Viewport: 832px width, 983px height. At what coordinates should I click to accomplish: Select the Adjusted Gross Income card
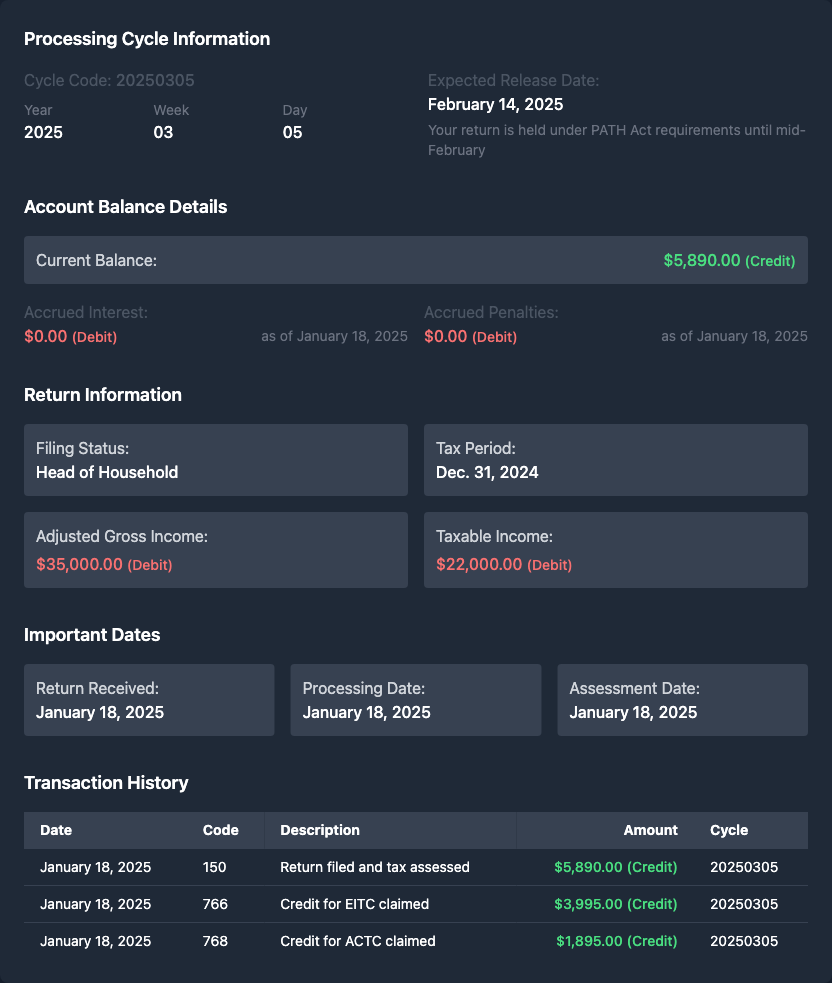(x=216, y=550)
